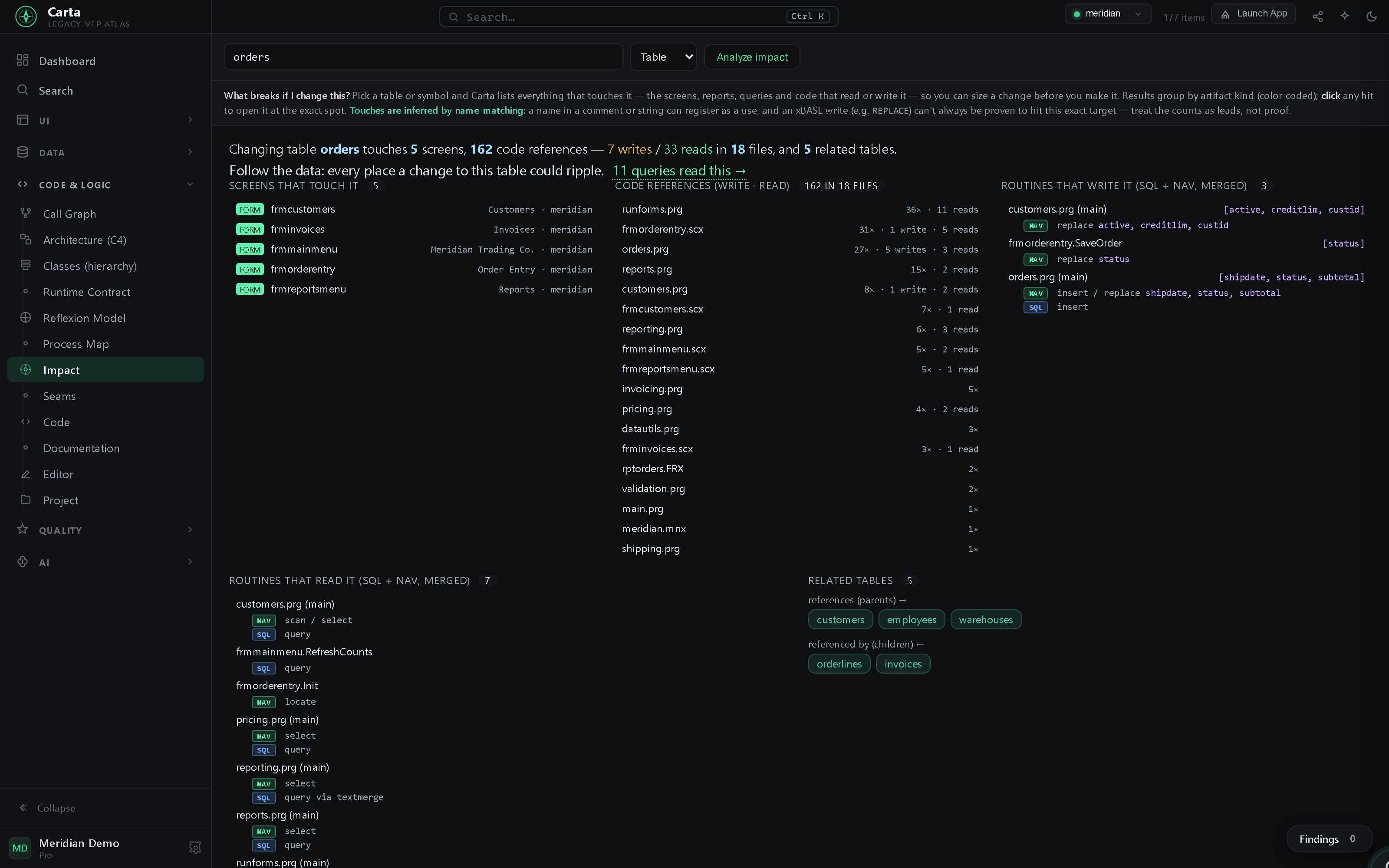Open meridian.mnx code reference
The width and height of the screenshot is (1389, 868).
pos(800,529)
